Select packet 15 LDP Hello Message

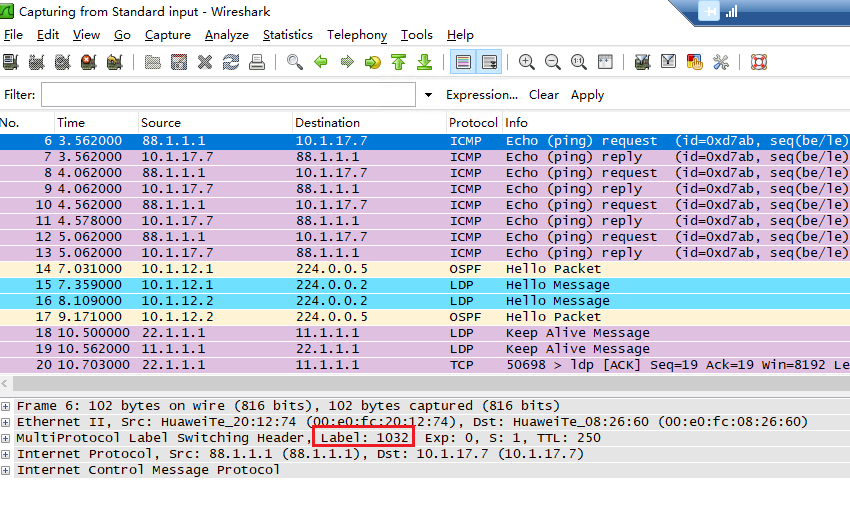click(425, 285)
